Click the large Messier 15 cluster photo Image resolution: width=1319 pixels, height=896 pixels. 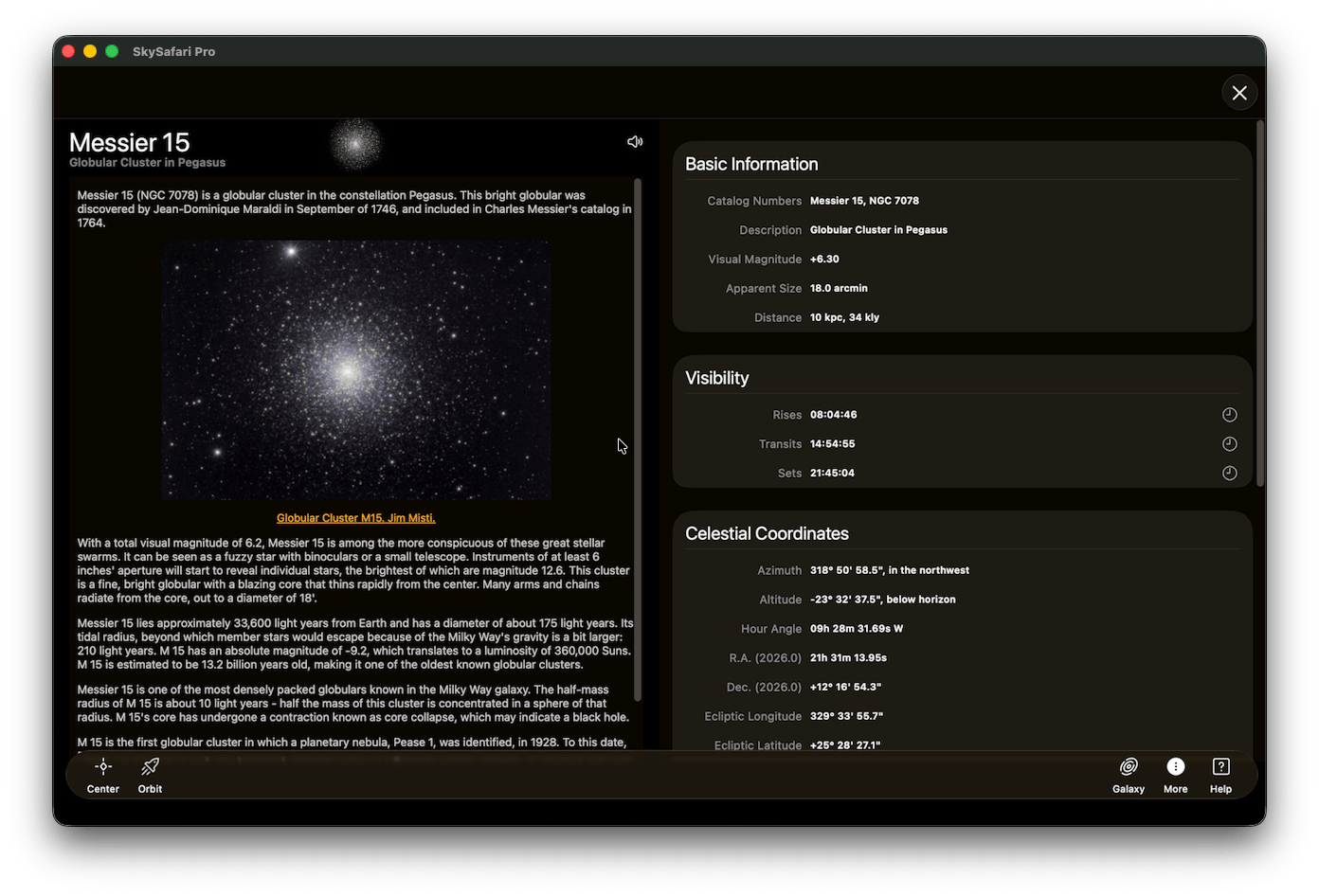click(356, 370)
